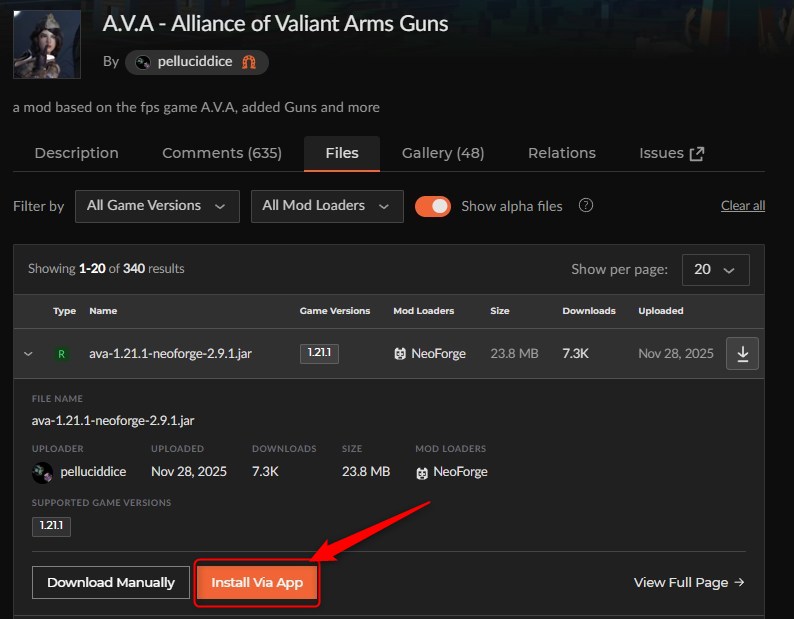Click the NeoForge icon under Mod Loaders details
The width and height of the screenshot is (794, 619).
(x=422, y=473)
